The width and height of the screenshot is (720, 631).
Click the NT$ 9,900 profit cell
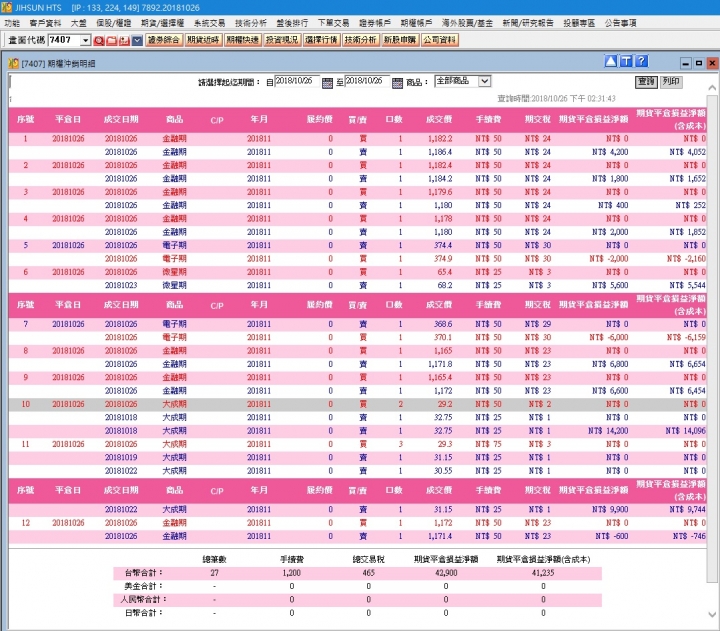pyautogui.click(x=610, y=509)
